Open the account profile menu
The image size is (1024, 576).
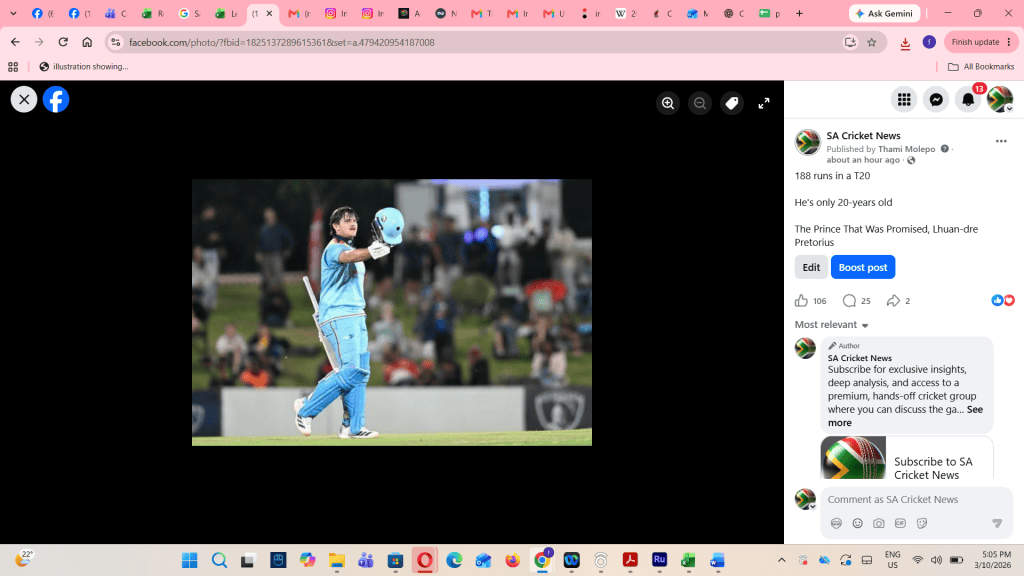1000,99
